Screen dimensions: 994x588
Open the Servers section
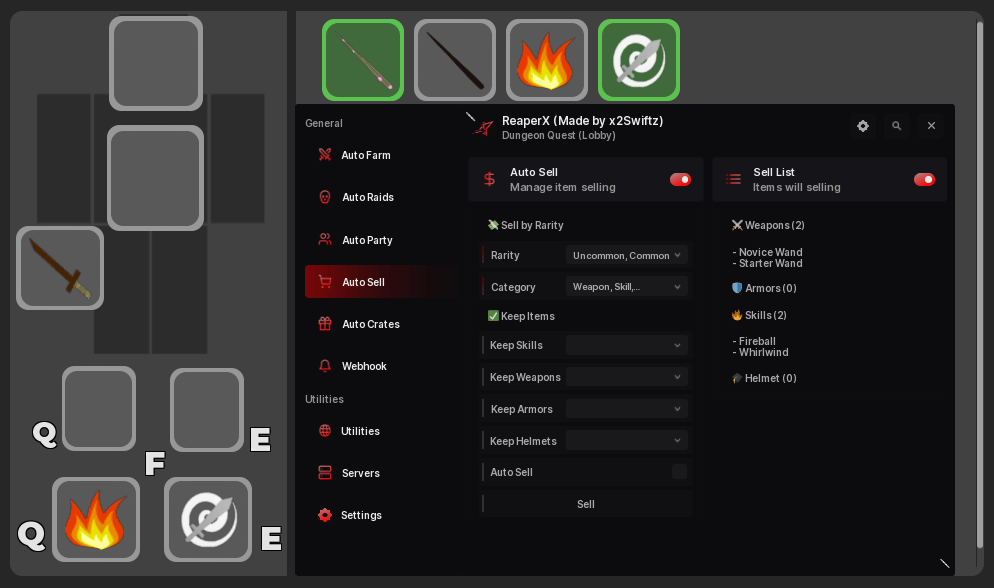tap(381, 473)
